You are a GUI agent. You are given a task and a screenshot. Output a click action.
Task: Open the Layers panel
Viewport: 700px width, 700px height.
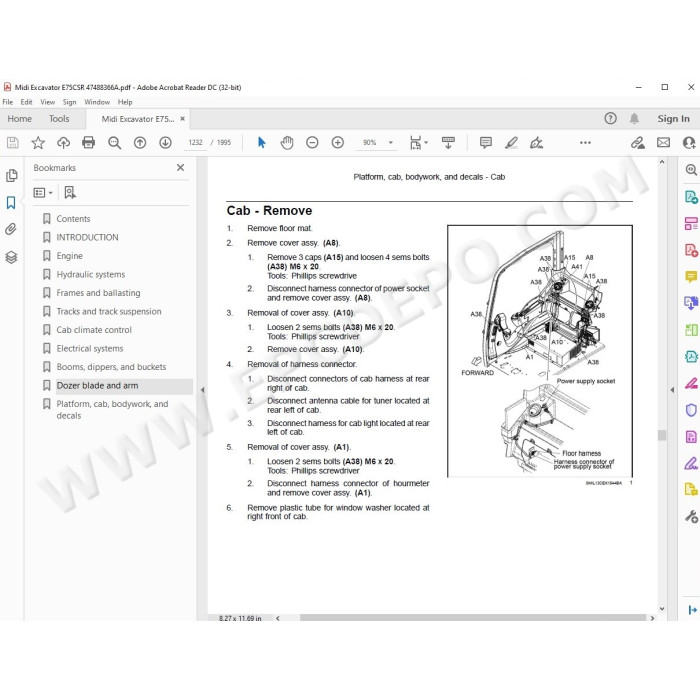coord(11,257)
